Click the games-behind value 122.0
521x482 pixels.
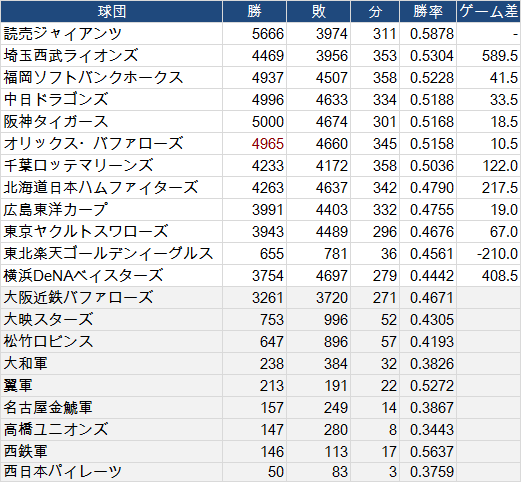[x=500, y=166]
